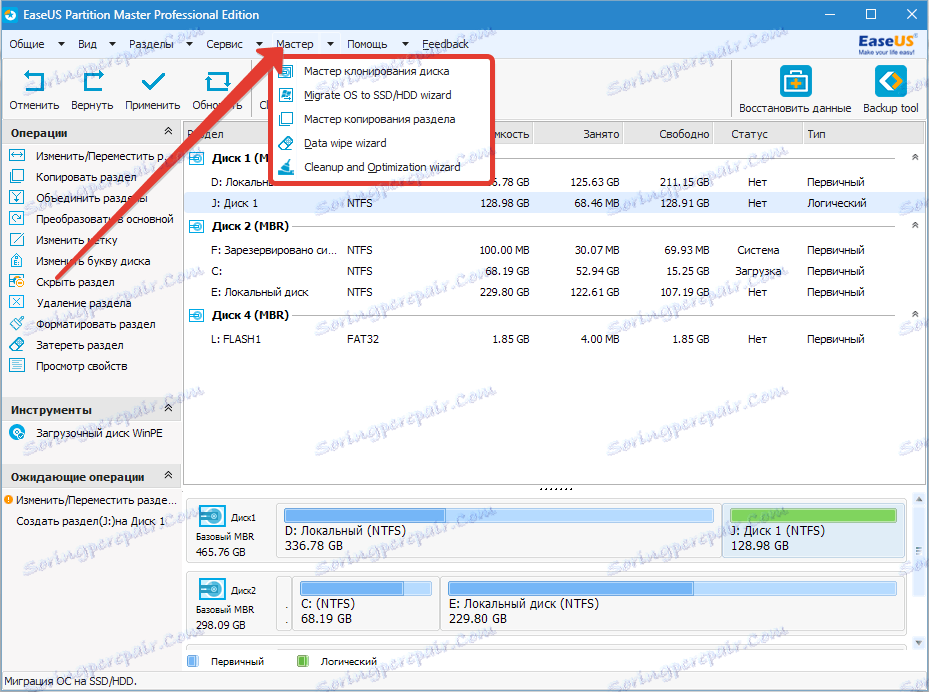Click the Удаление раздела icon
929x692 pixels.
point(17,303)
